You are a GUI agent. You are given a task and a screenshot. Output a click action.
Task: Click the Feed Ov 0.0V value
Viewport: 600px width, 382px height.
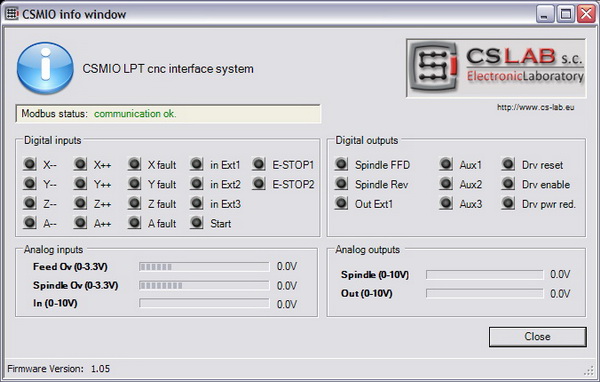pos(287,266)
